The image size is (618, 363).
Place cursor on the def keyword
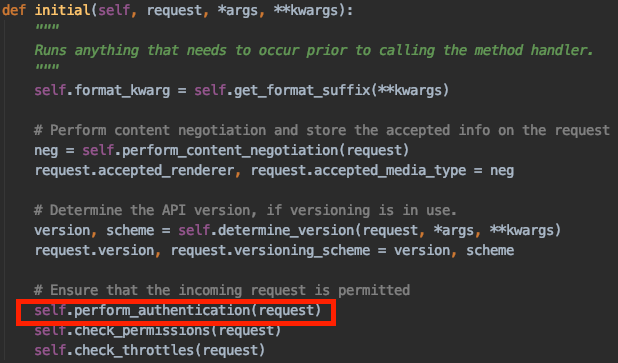click(x=14, y=10)
